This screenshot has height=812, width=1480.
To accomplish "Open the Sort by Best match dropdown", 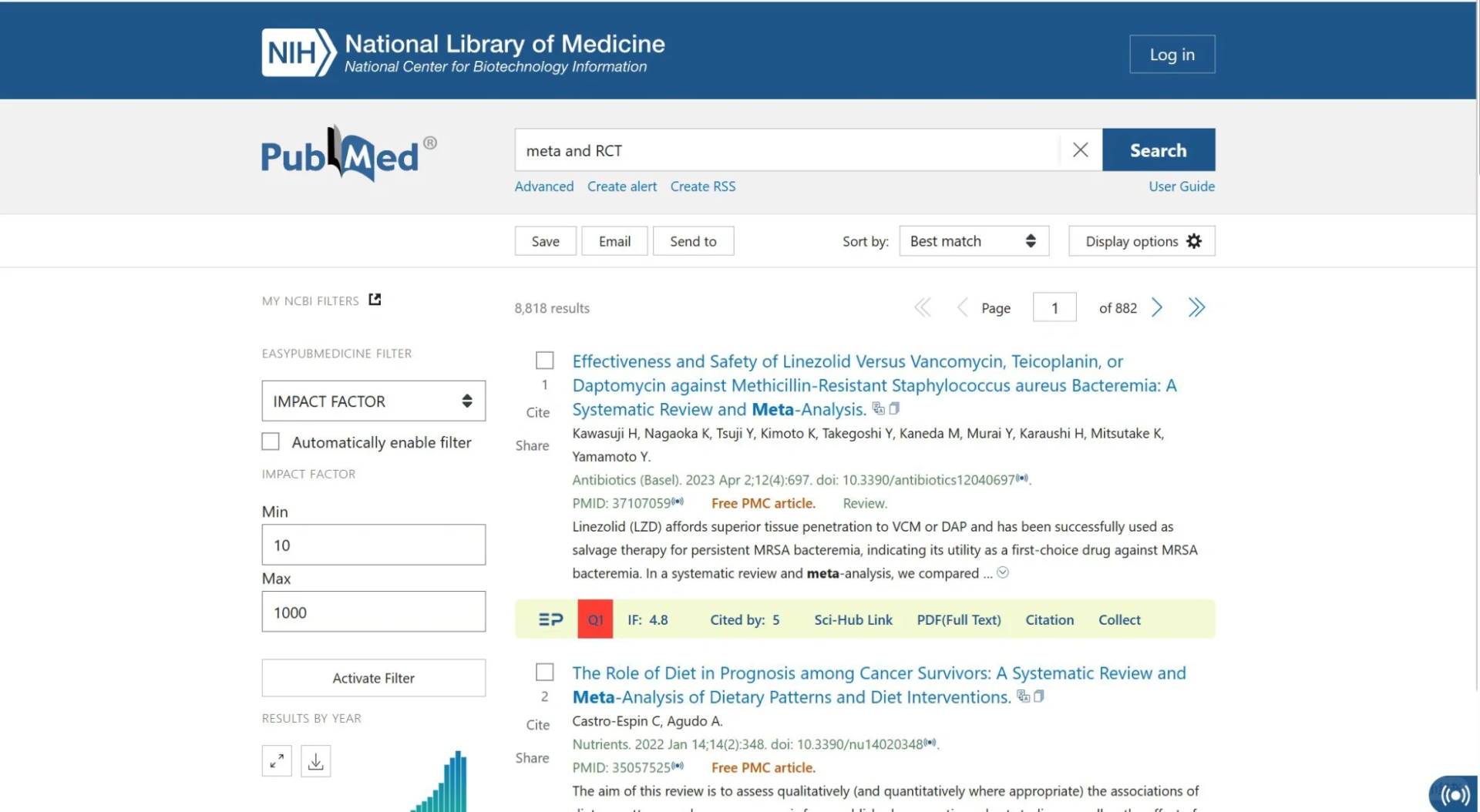I will (x=974, y=241).
